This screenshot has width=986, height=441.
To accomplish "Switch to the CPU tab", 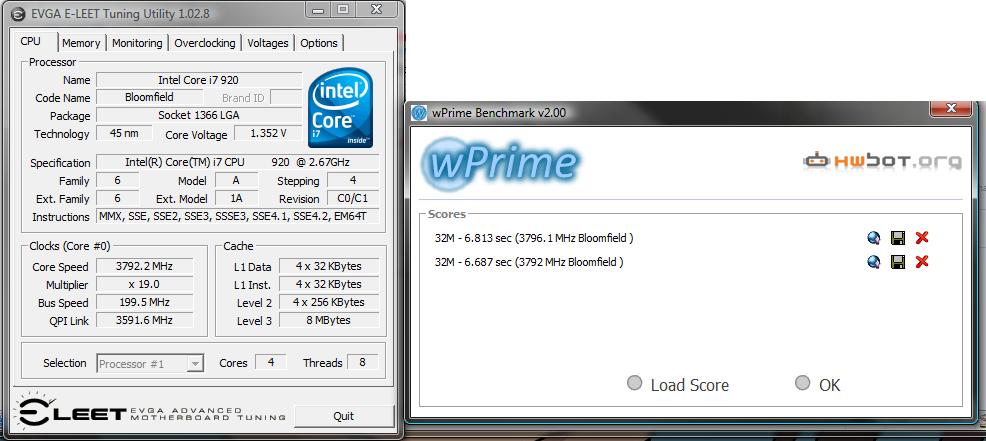I will coord(31,42).
